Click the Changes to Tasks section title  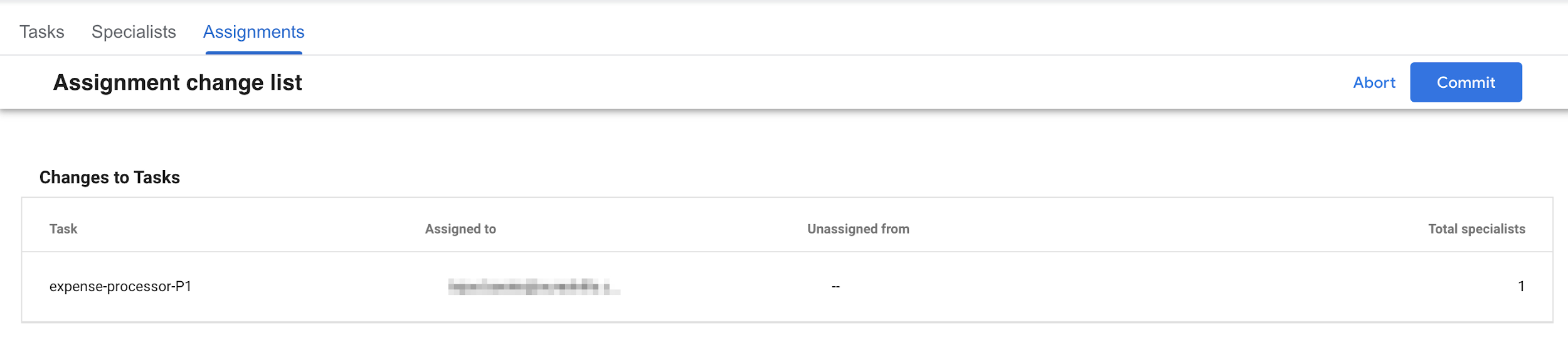click(x=110, y=178)
